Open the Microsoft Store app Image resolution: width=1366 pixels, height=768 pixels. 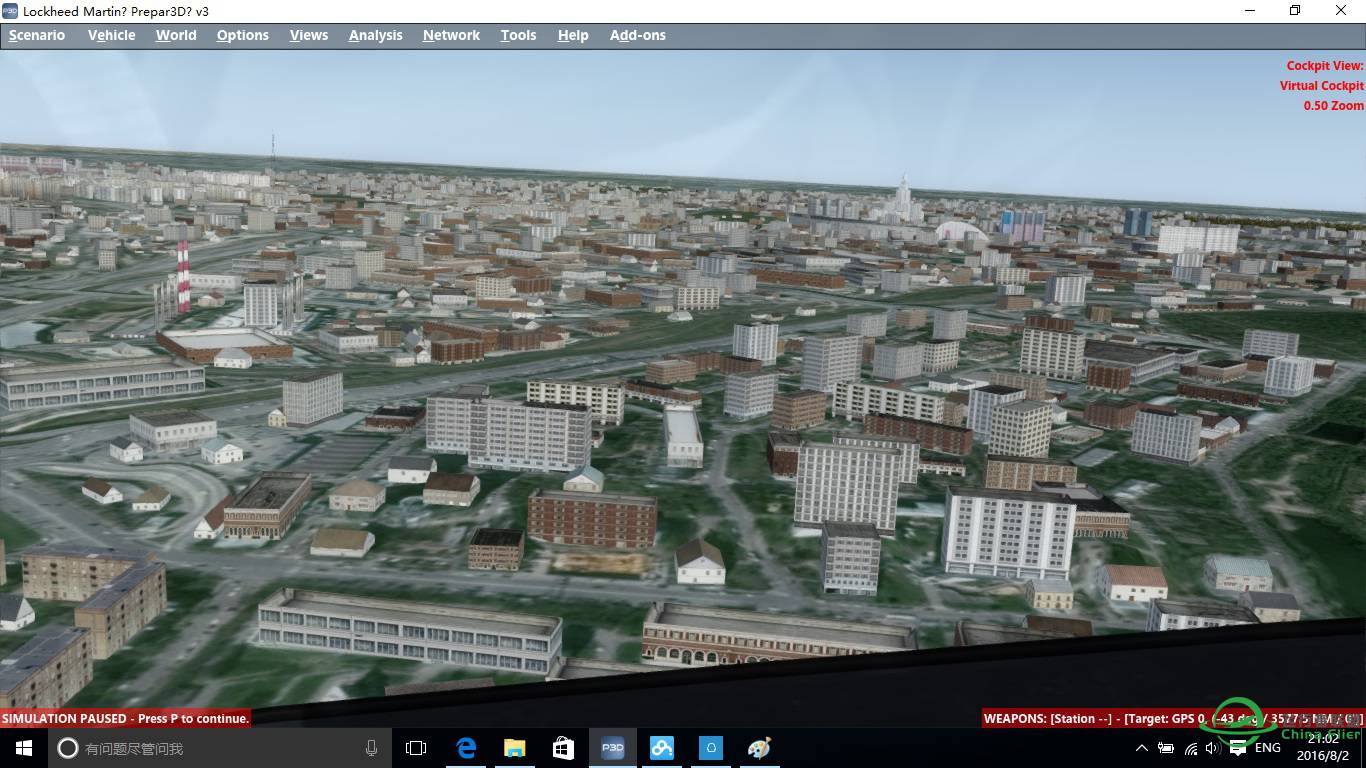coord(562,747)
